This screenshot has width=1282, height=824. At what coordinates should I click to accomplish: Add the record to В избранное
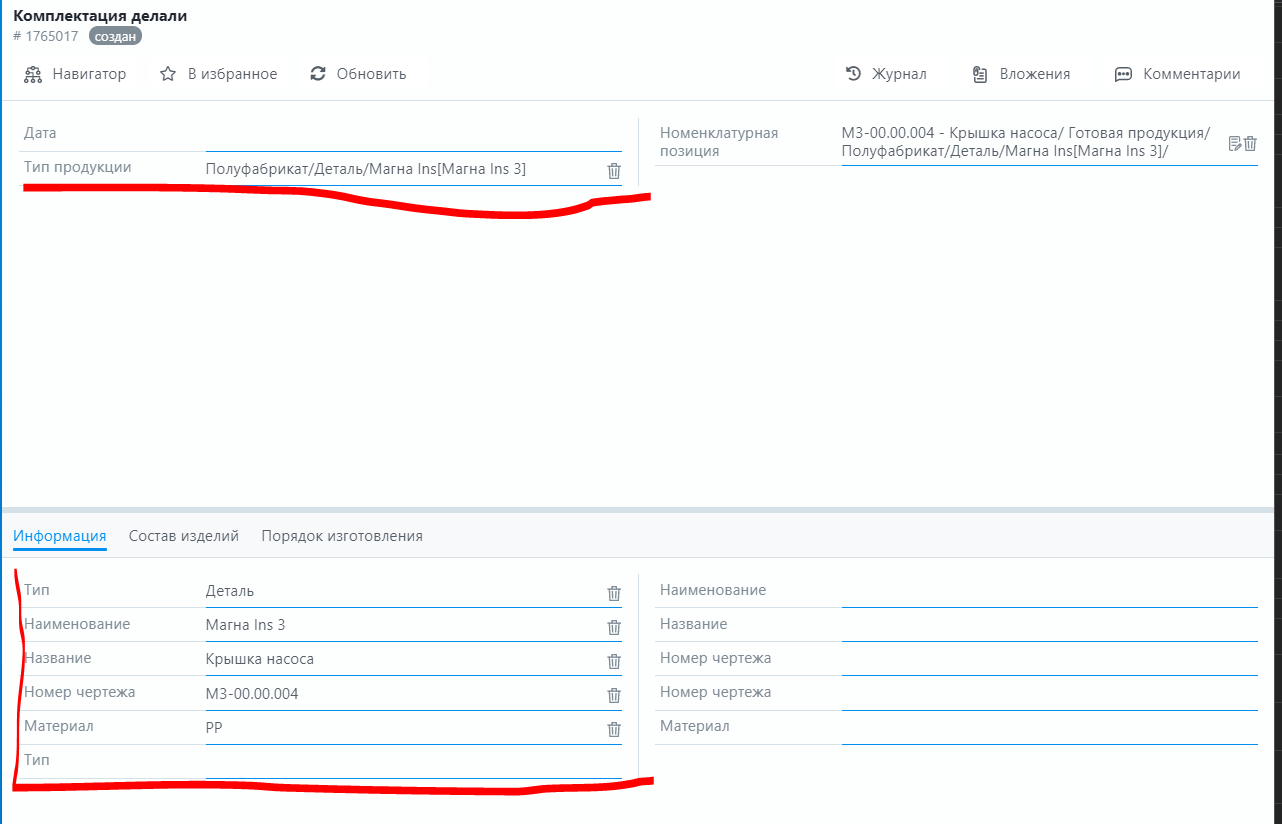[x=219, y=74]
